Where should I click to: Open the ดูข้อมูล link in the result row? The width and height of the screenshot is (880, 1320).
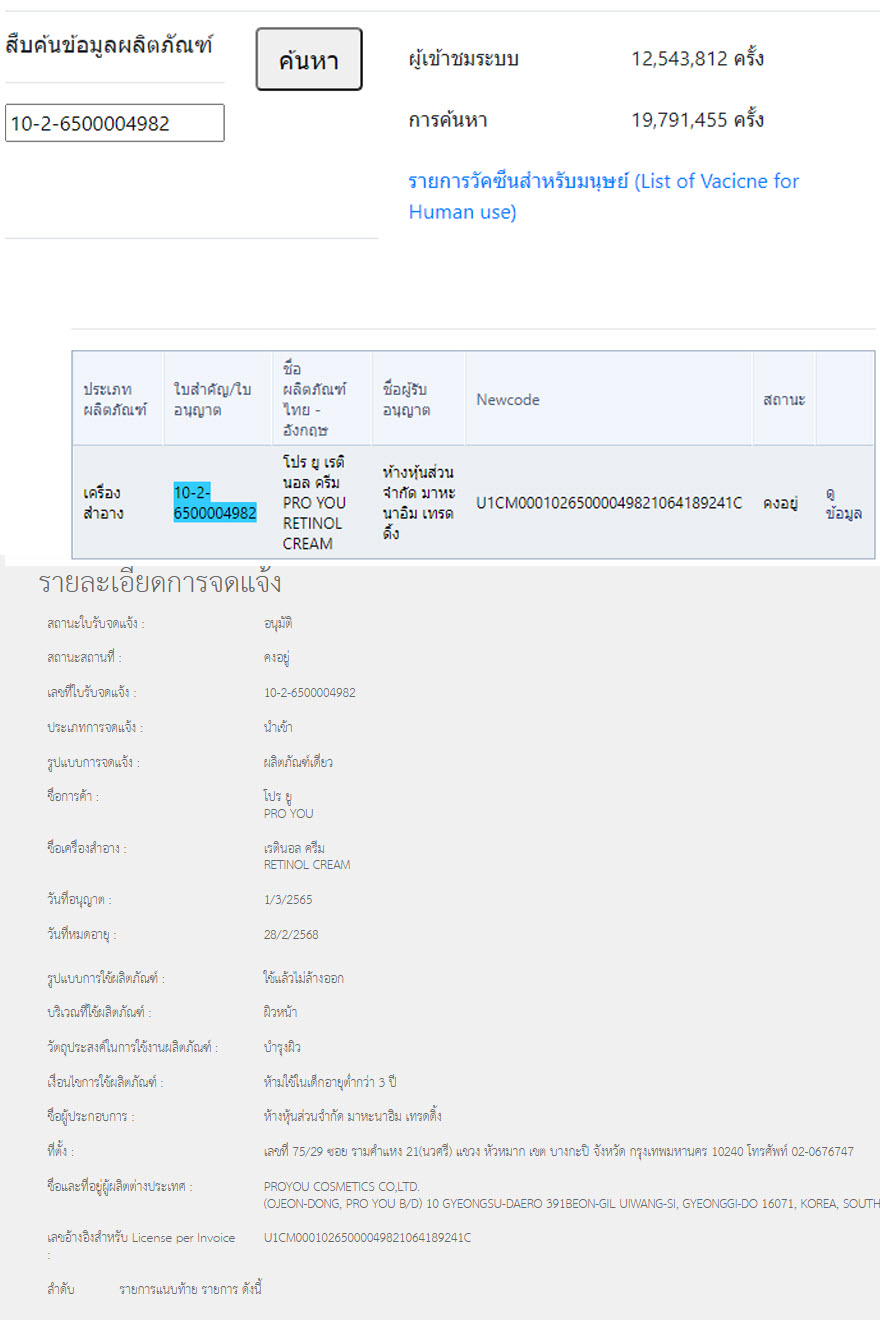tap(844, 503)
